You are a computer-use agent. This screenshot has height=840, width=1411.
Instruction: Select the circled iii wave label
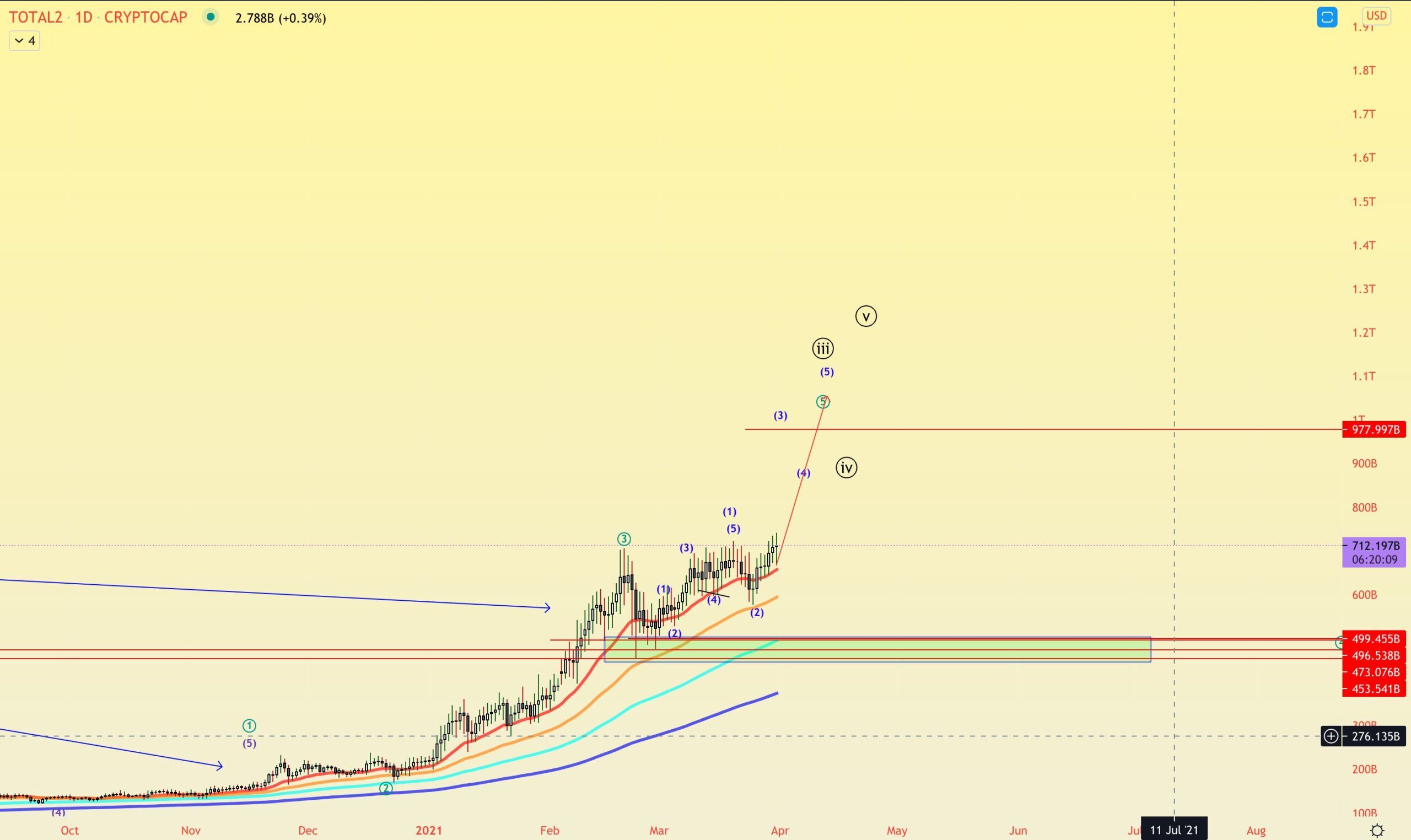pyautogui.click(x=822, y=349)
